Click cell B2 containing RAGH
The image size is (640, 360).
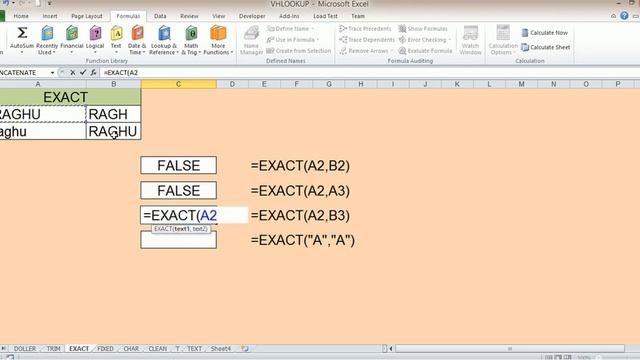[x=113, y=114]
